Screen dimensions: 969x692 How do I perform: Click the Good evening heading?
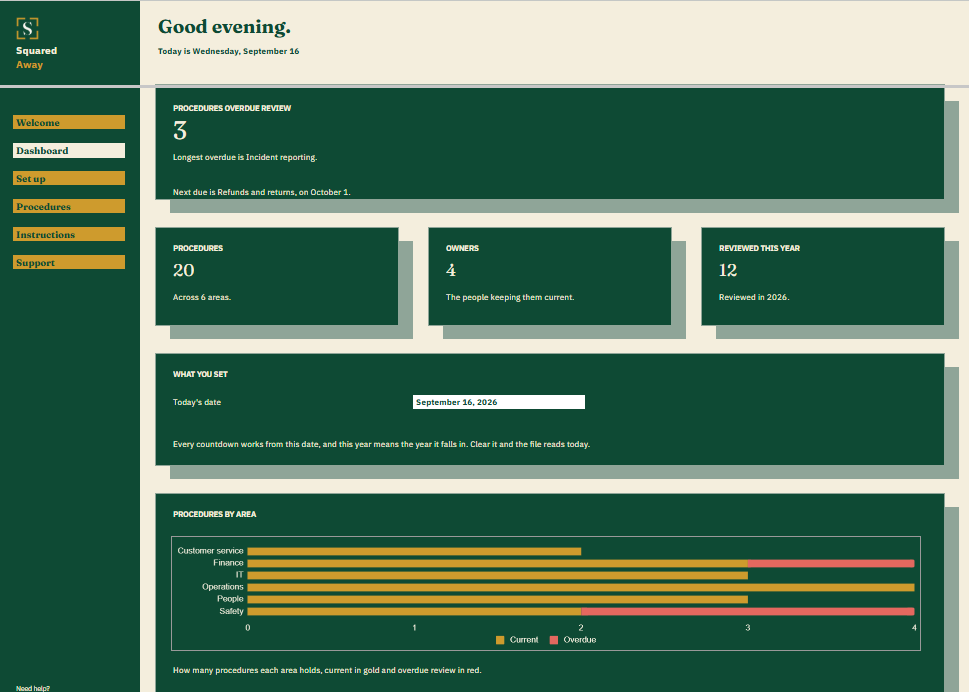pos(224,27)
